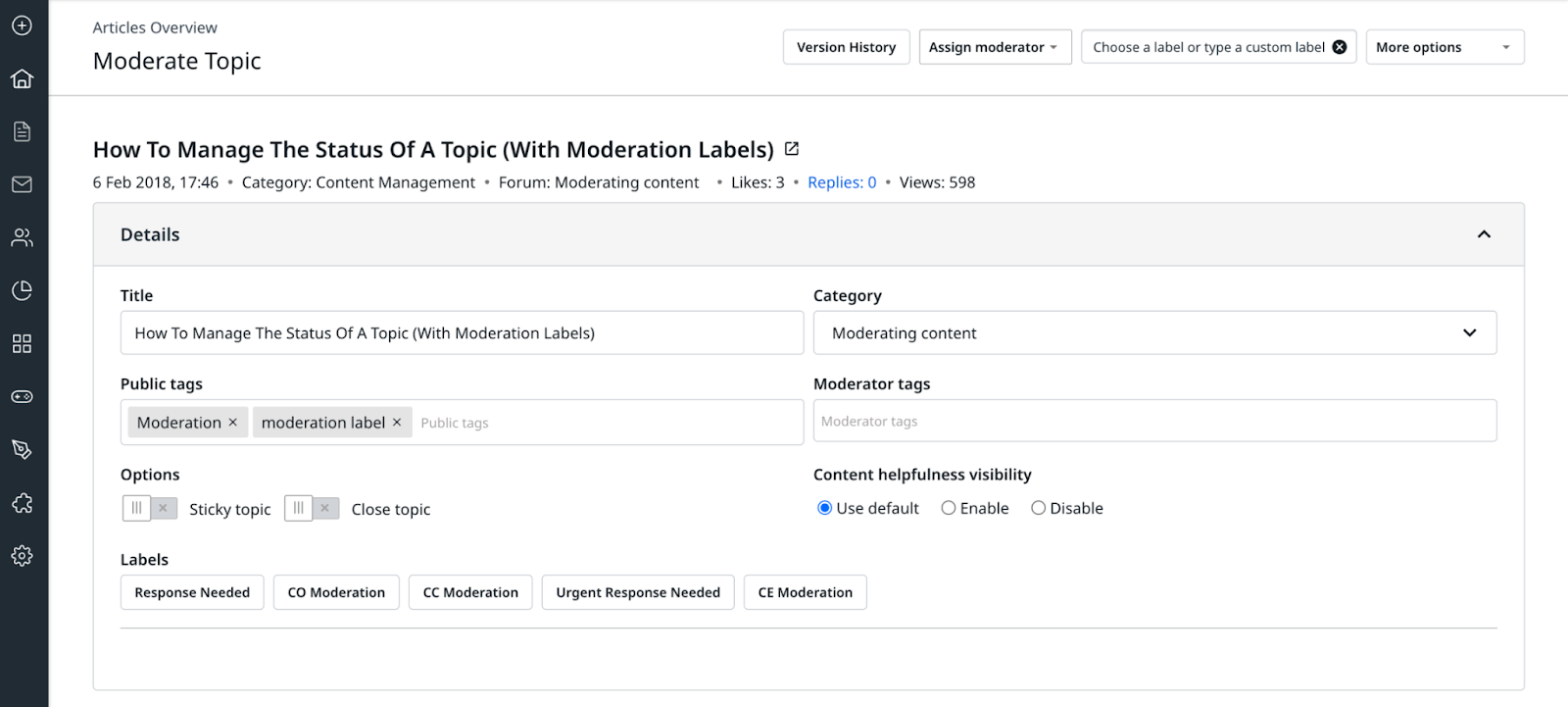Screen dimensions: 1568x707
Task: Open the More options dropdown
Action: tap(1445, 47)
